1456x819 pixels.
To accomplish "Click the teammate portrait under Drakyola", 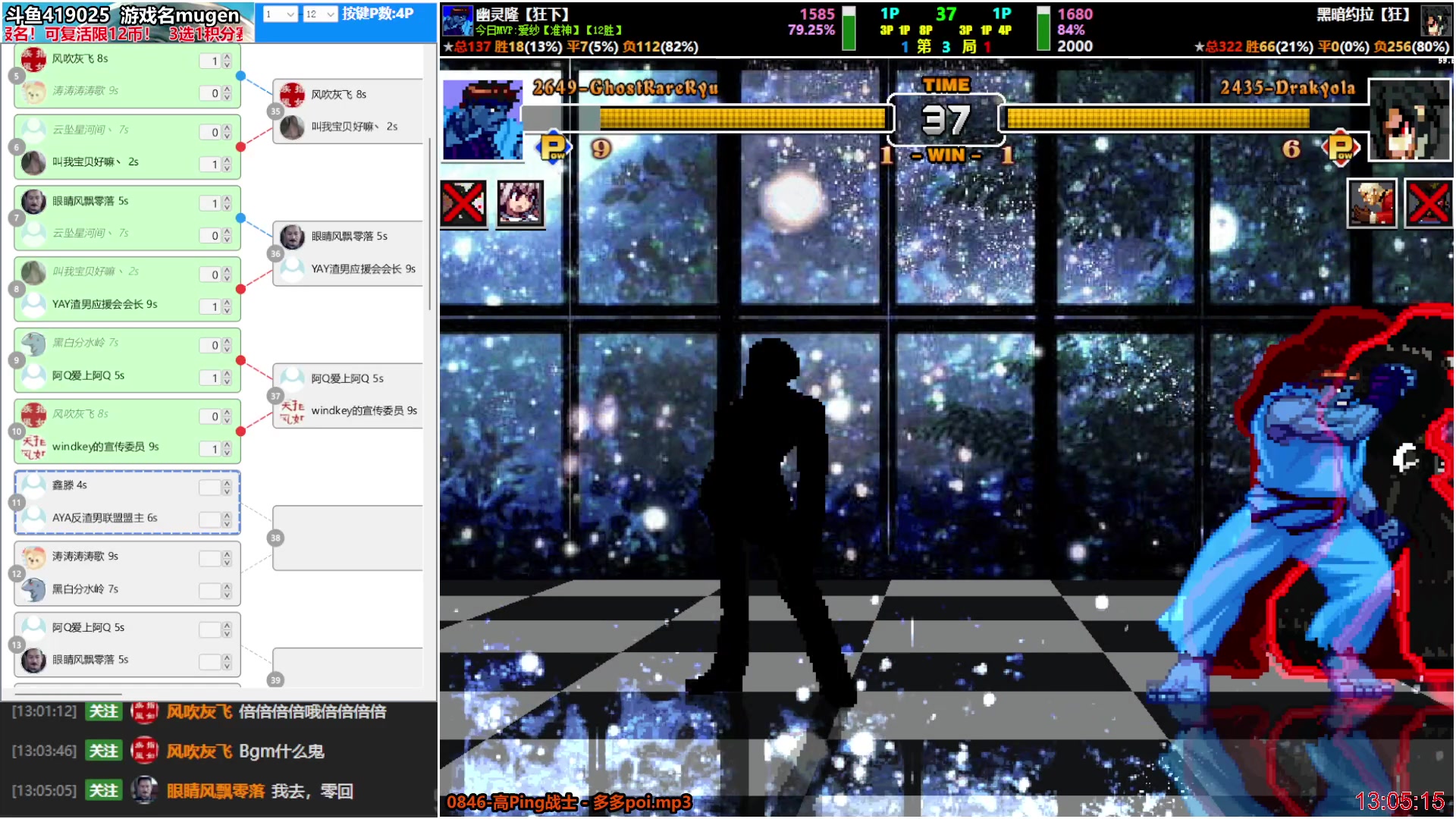I will [x=1372, y=203].
